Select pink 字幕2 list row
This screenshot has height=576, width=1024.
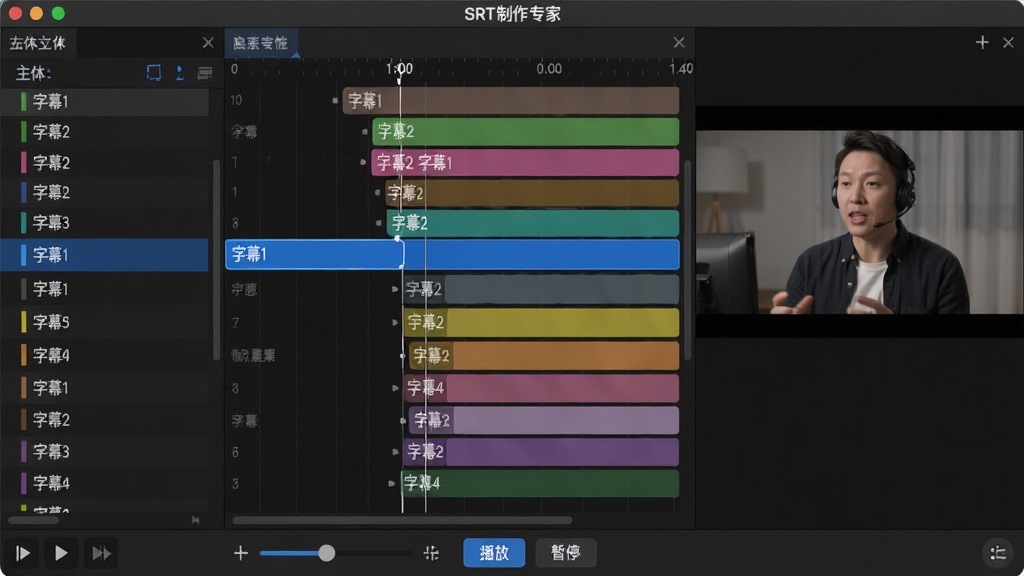(104, 163)
